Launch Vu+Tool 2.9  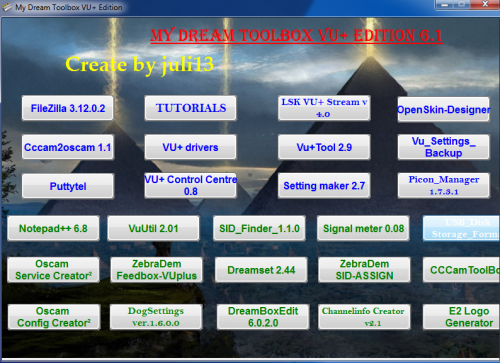[324, 147]
